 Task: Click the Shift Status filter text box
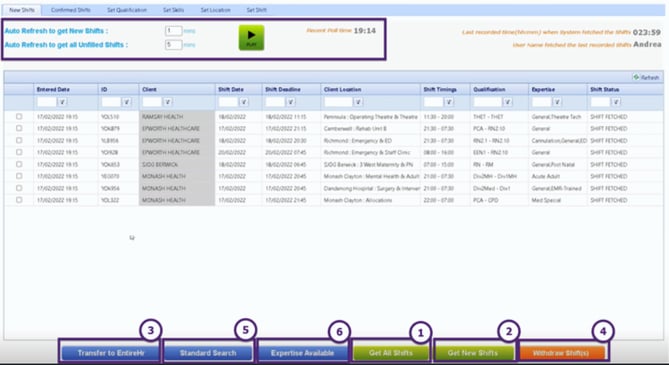(600, 102)
